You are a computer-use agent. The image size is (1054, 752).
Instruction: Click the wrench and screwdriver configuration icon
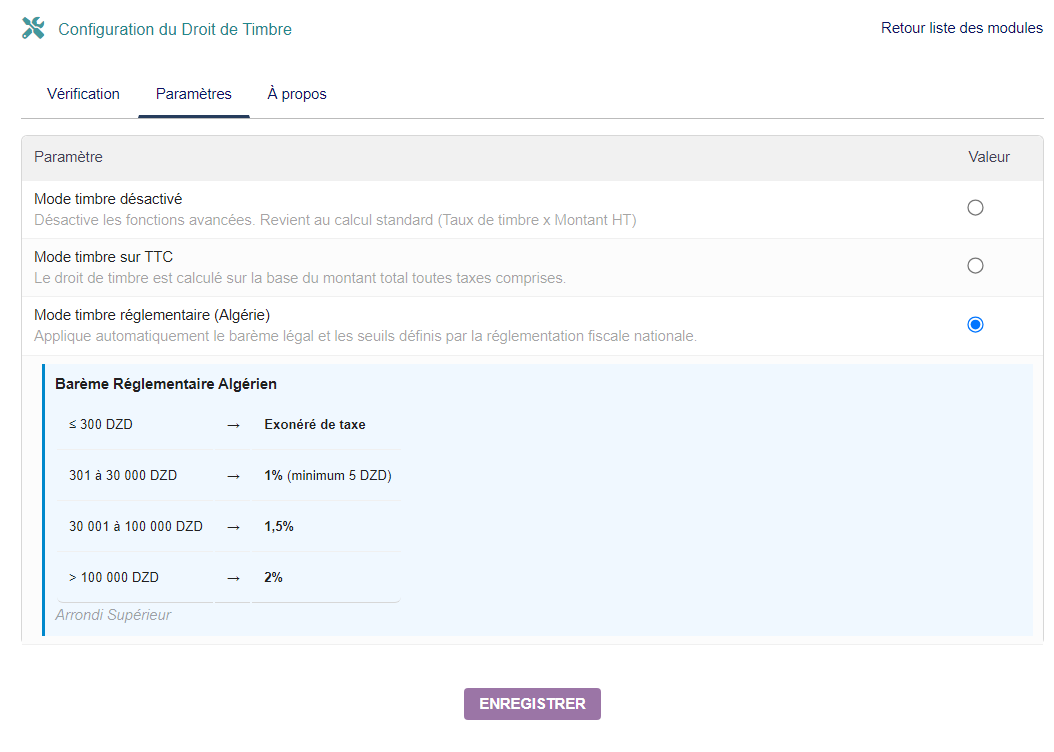tap(33, 28)
